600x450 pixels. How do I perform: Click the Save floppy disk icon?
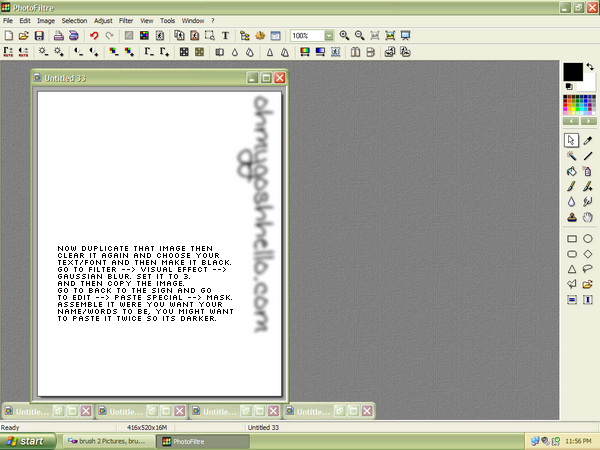(39, 36)
